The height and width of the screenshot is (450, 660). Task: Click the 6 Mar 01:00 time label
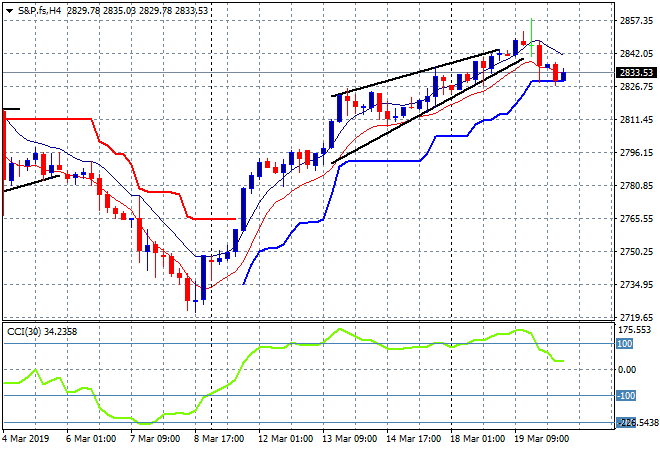click(91, 439)
